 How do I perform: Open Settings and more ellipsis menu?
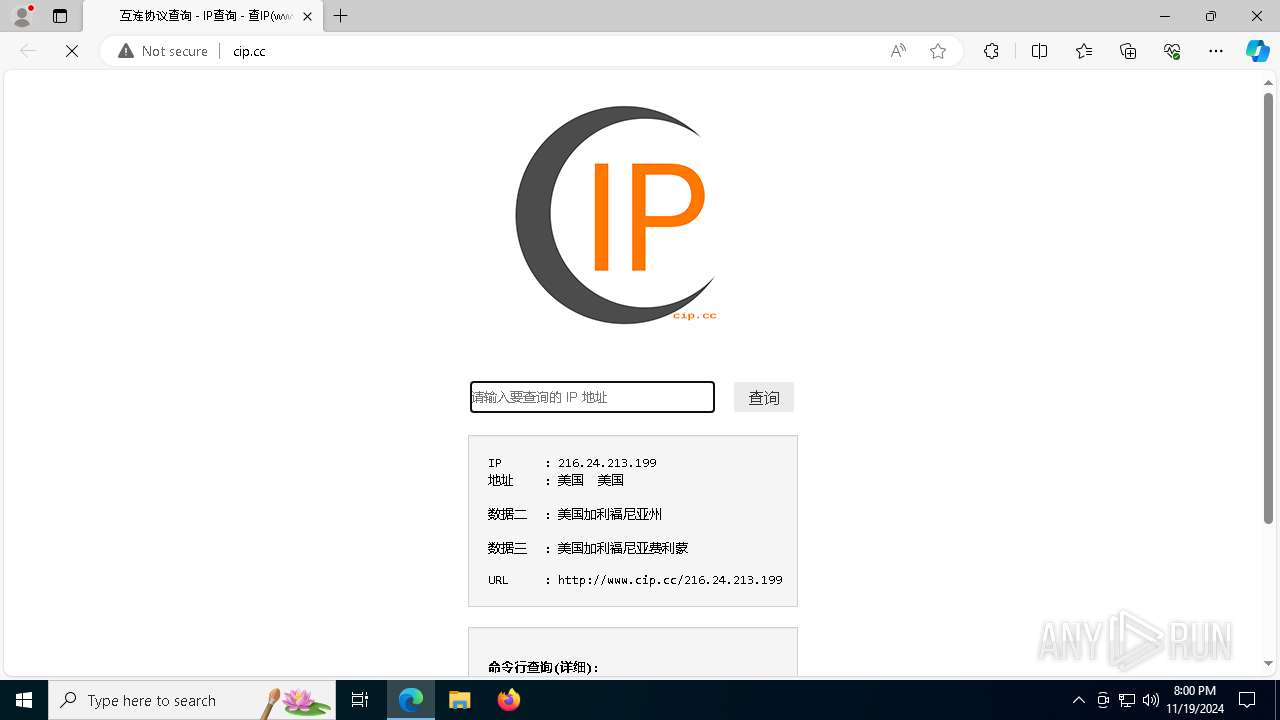point(1216,51)
